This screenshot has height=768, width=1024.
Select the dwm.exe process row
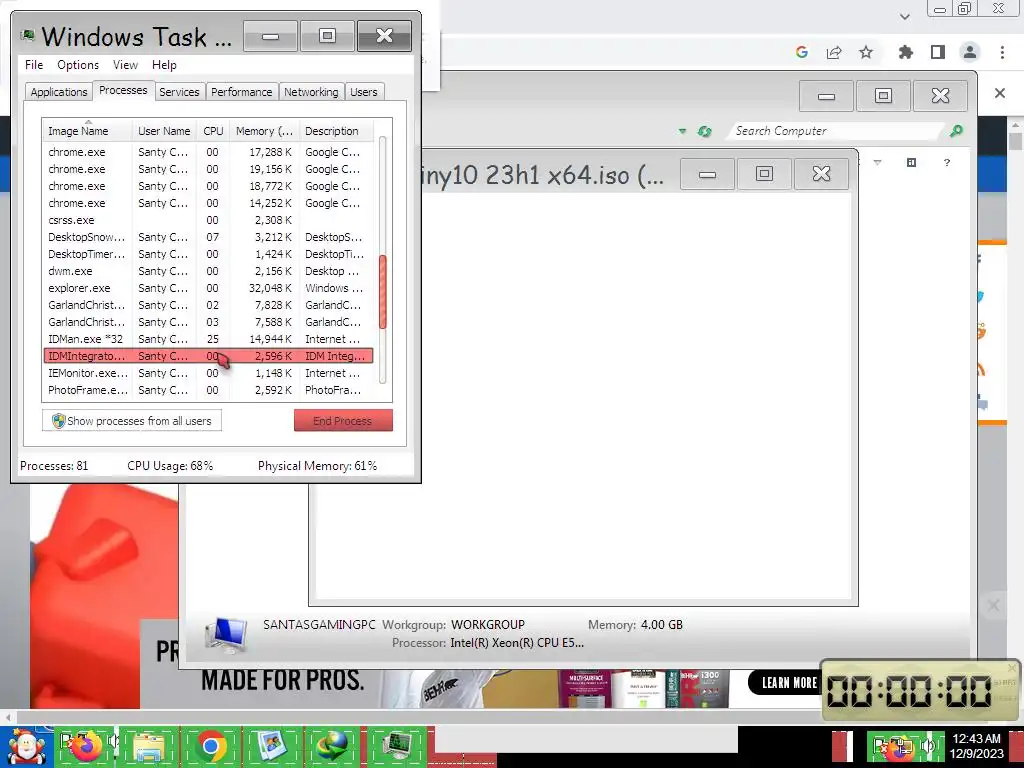point(208,271)
